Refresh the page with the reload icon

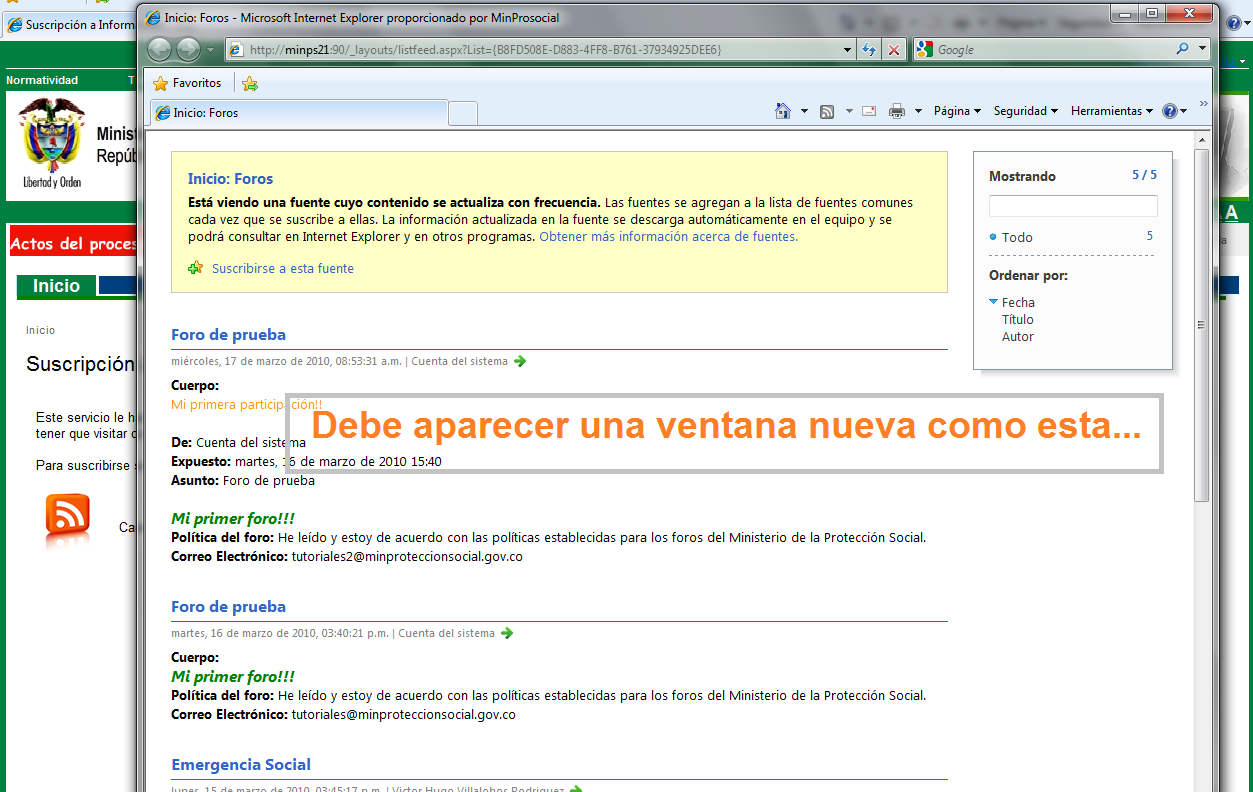(869, 49)
